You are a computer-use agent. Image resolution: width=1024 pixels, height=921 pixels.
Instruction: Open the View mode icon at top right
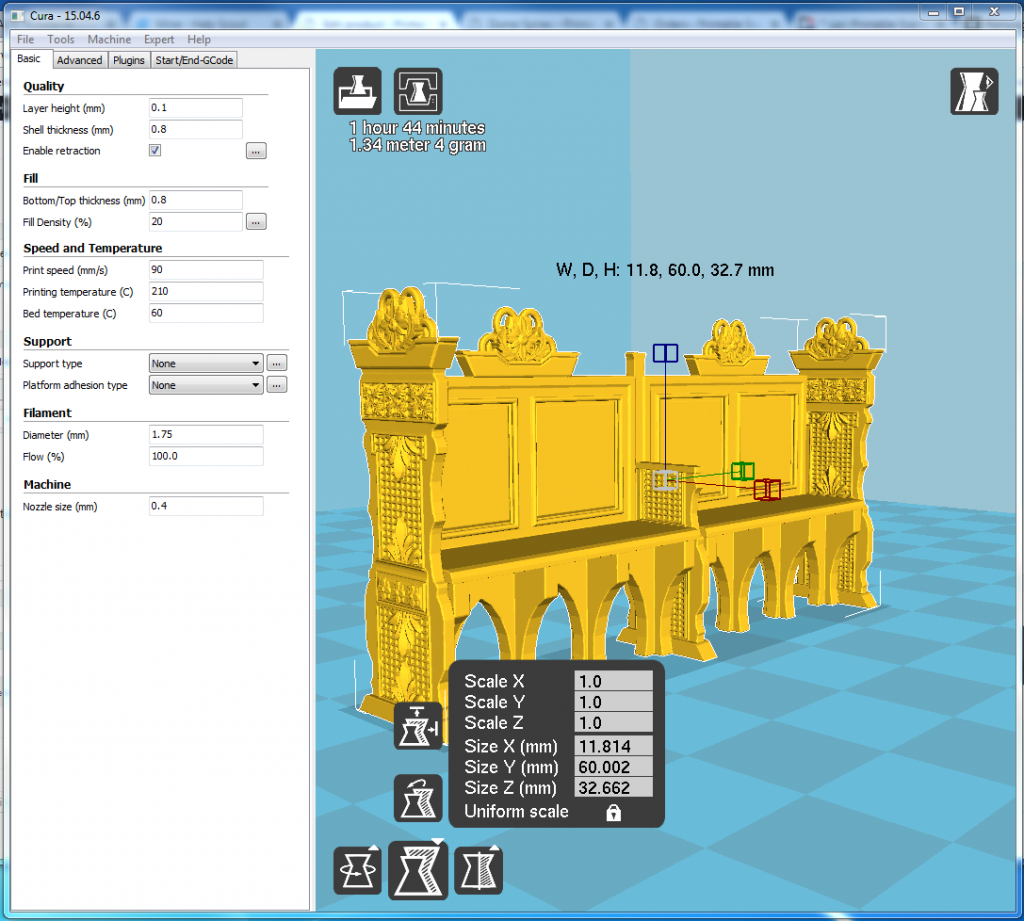click(x=973, y=92)
